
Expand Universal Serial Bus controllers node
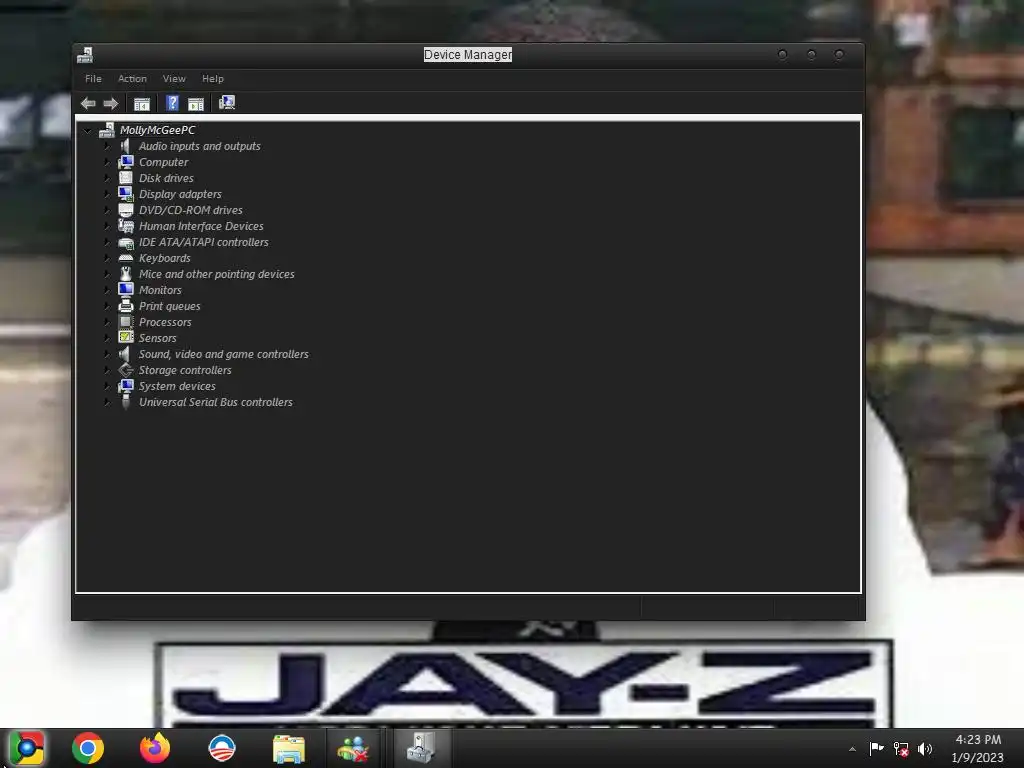coord(107,402)
